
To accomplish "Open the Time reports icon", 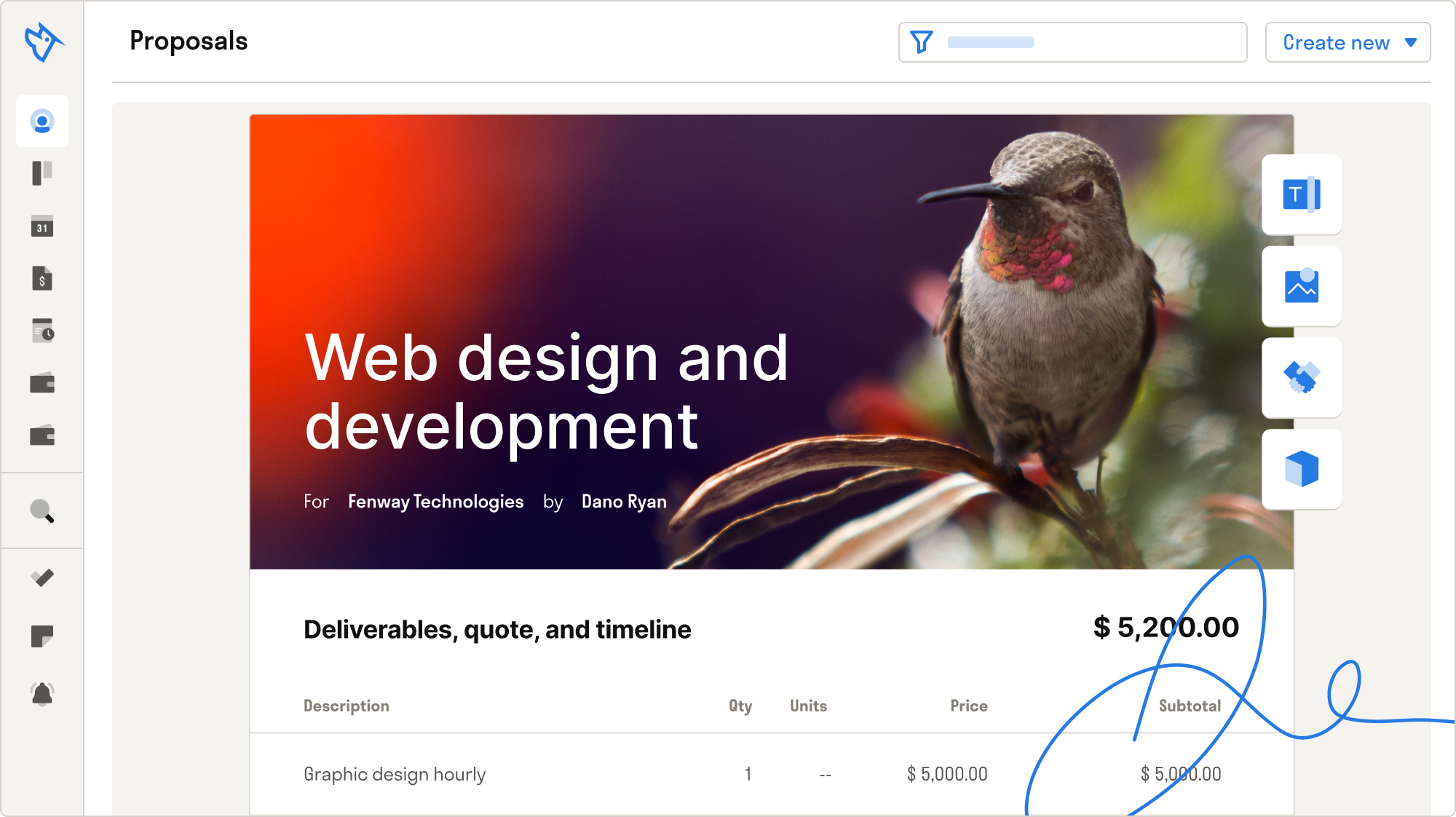I will (x=41, y=331).
